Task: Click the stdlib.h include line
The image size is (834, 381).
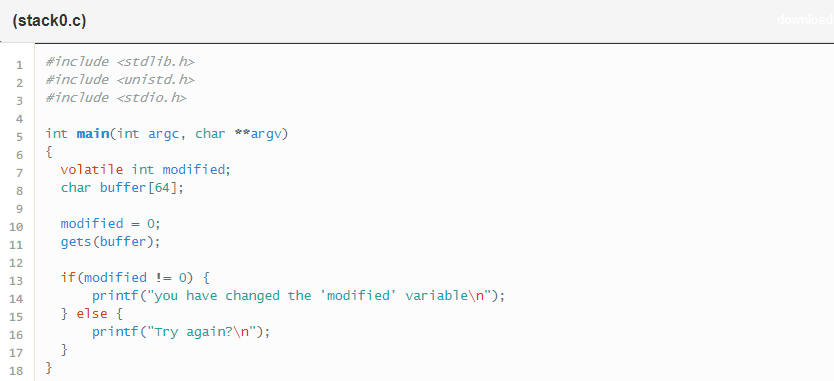Action: click(x=120, y=62)
